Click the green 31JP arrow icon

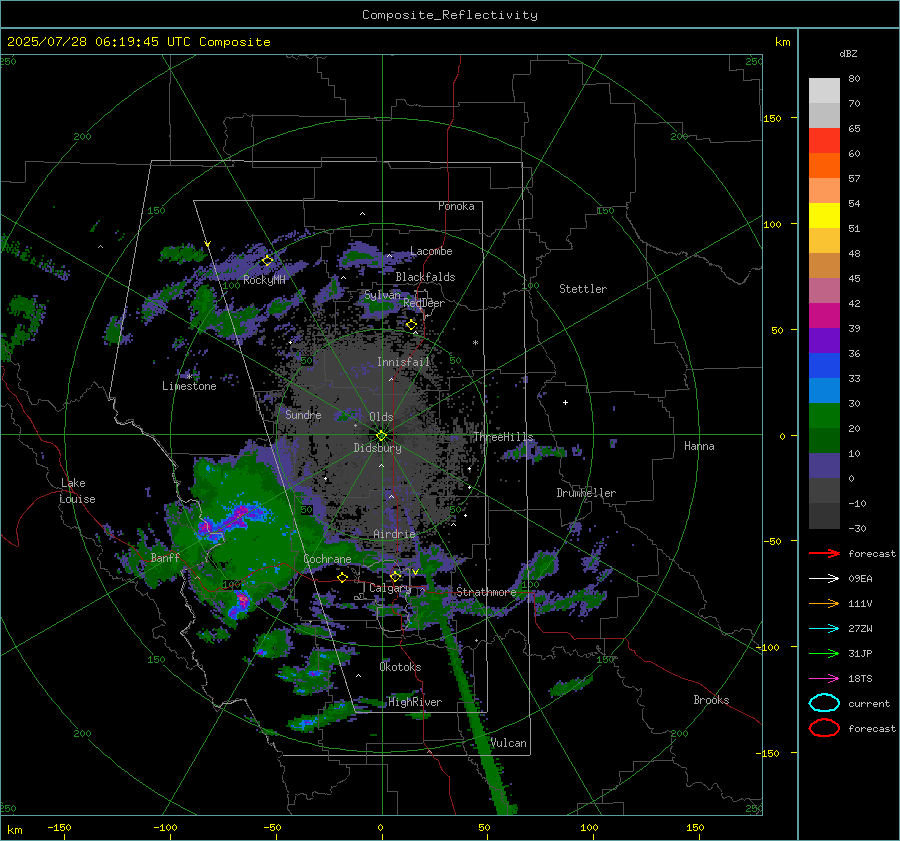(824, 653)
